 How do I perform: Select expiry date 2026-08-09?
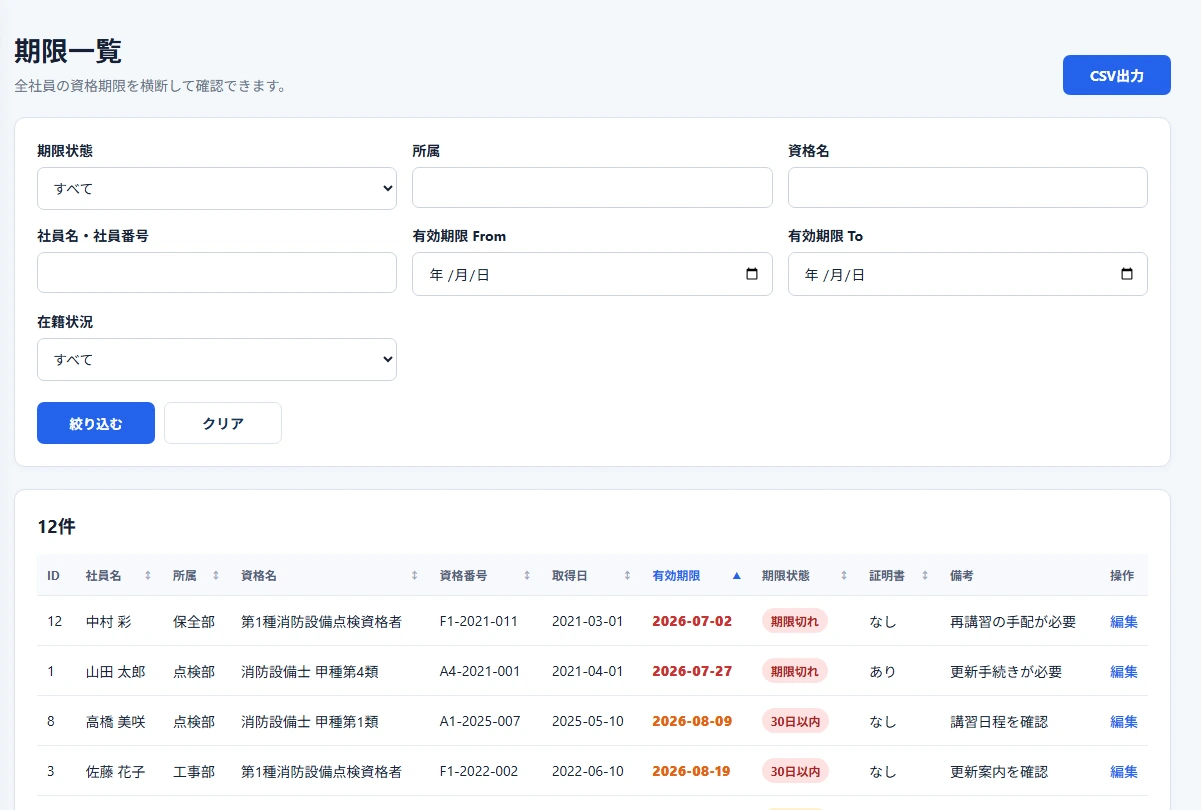tap(692, 721)
